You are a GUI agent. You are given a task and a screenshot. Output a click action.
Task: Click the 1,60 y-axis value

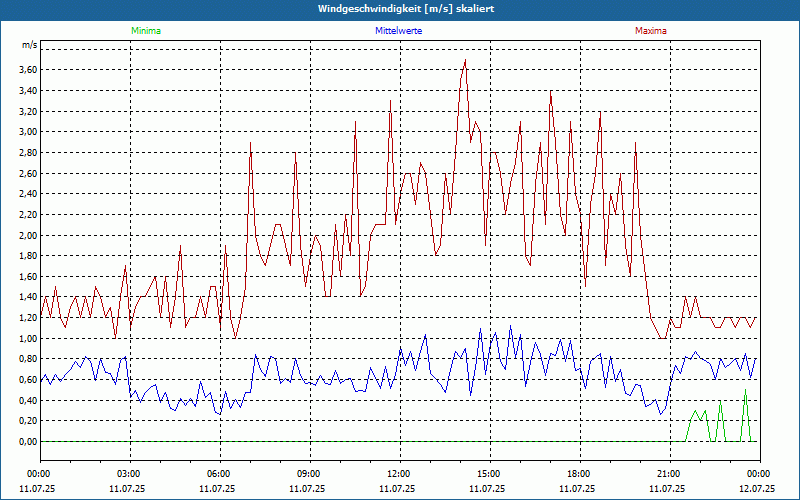28,277
